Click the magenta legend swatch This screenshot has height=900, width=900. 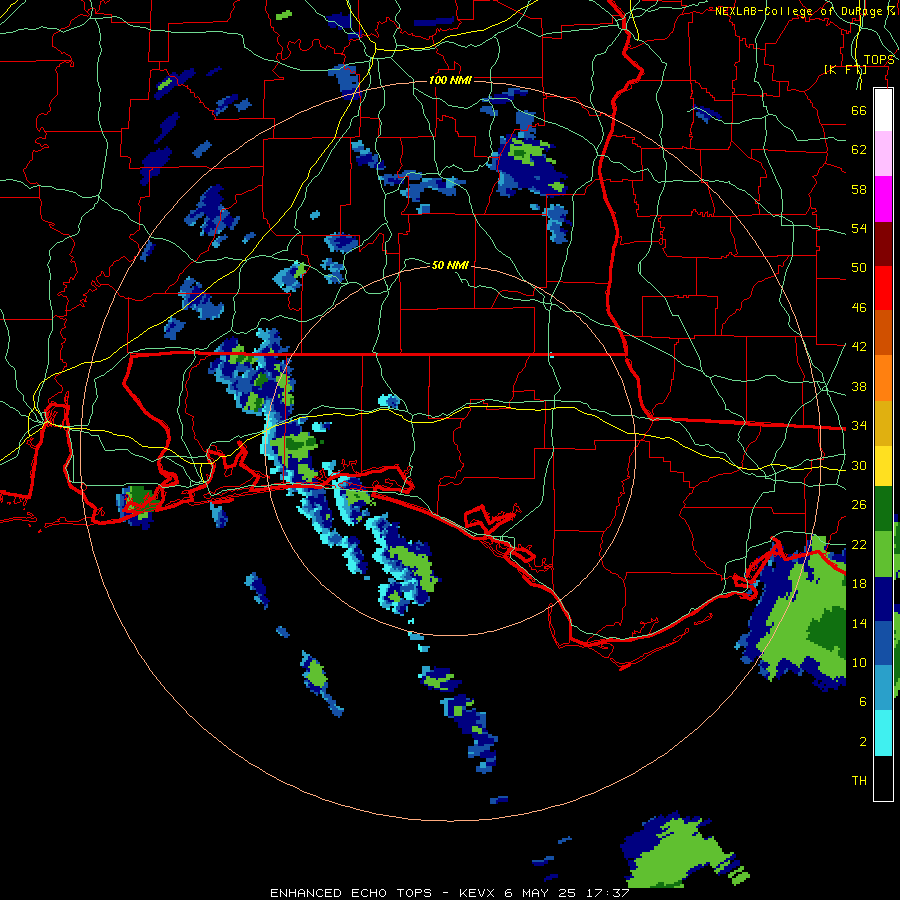[883, 199]
